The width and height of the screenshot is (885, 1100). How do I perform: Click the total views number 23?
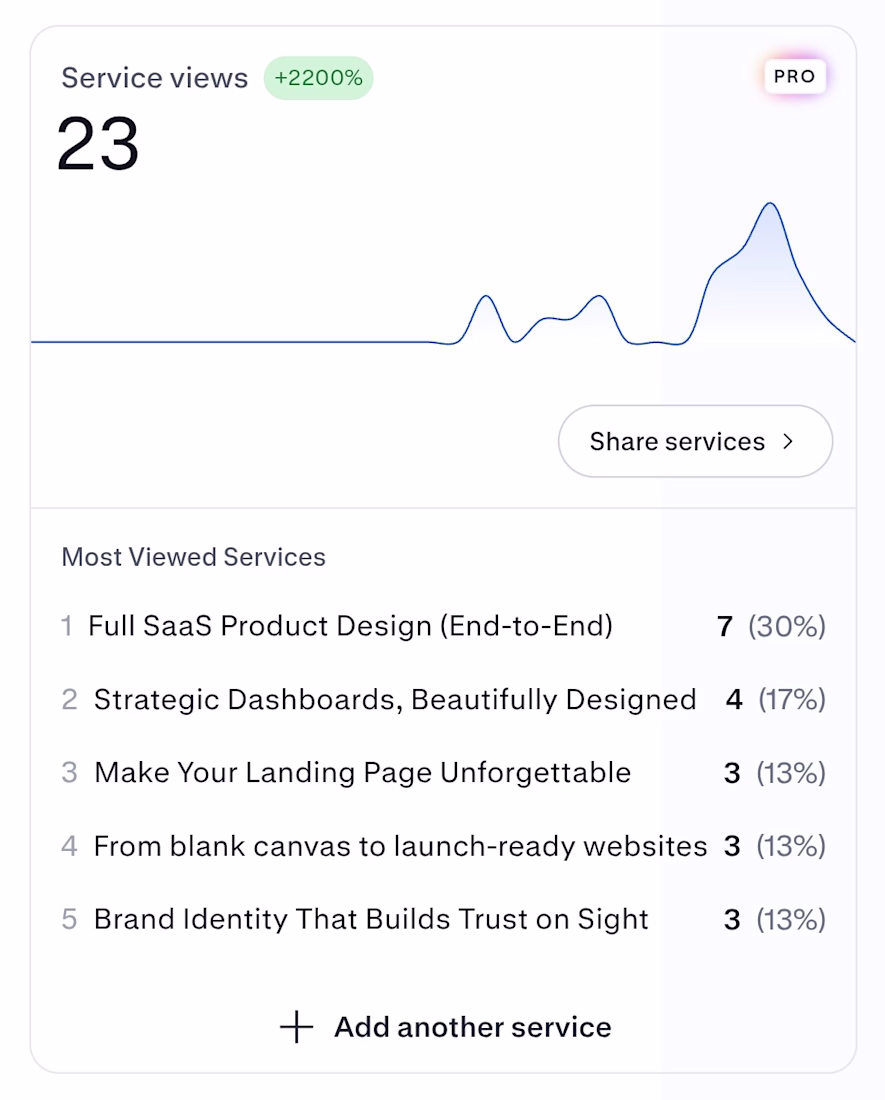pyautogui.click(x=98, y=144)
